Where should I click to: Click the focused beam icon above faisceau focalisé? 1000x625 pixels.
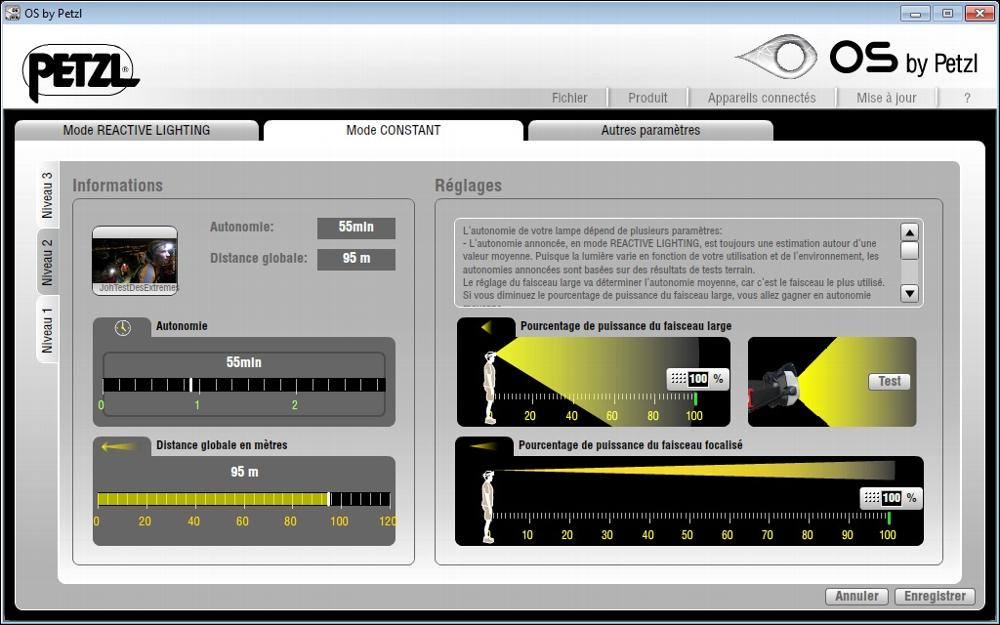483,446
